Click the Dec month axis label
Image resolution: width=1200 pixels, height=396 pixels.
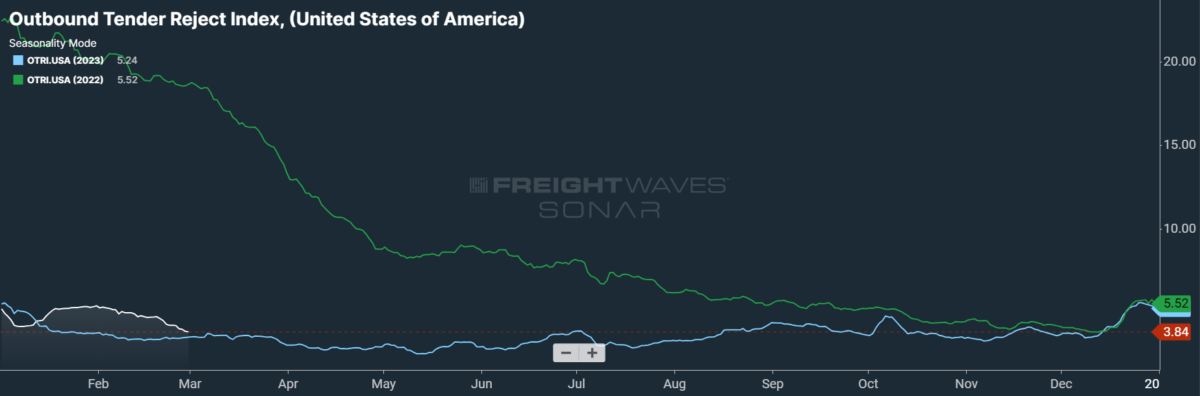pos(1061,383)
